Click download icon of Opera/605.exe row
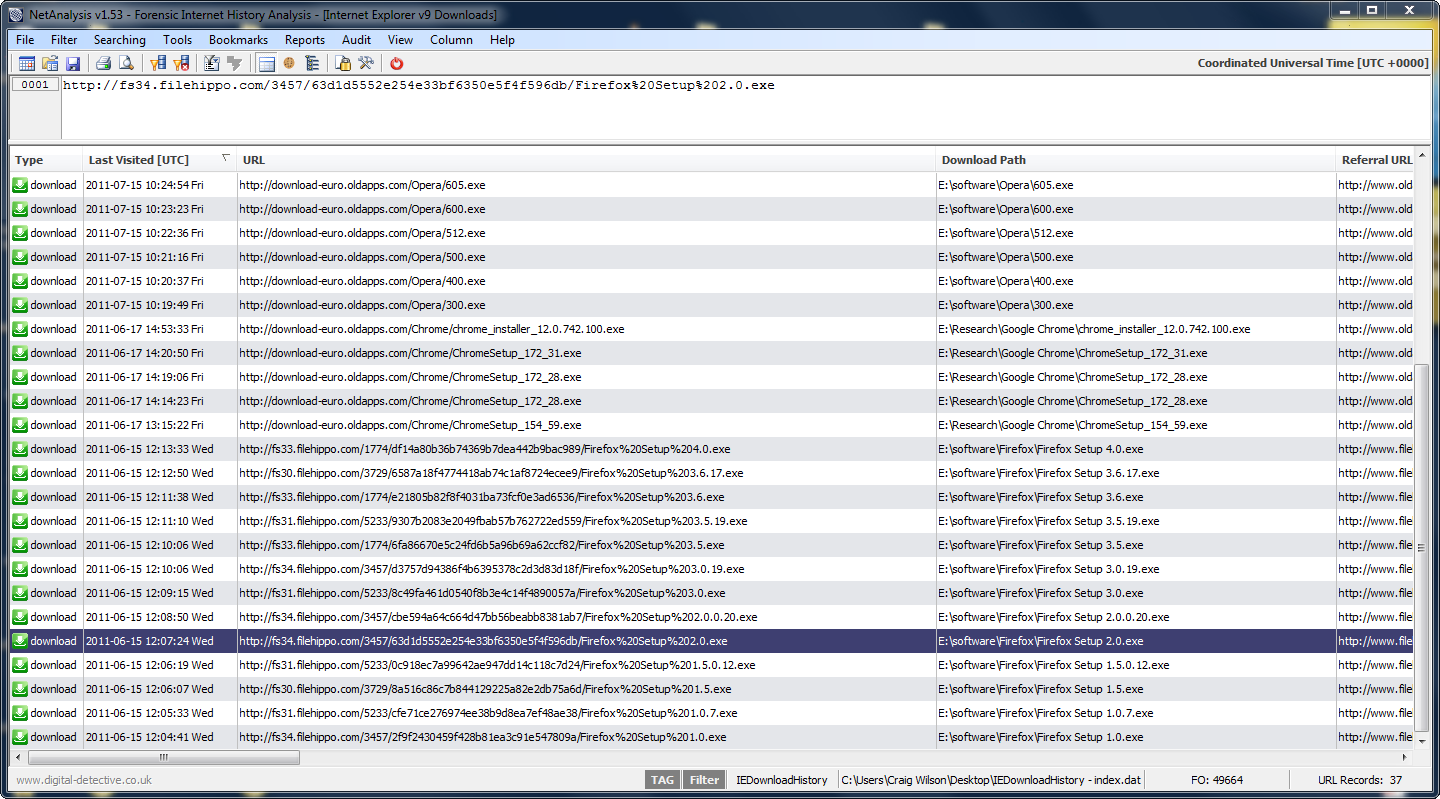The width and height of the screenshot is (1440, 799). coord(20,185)
